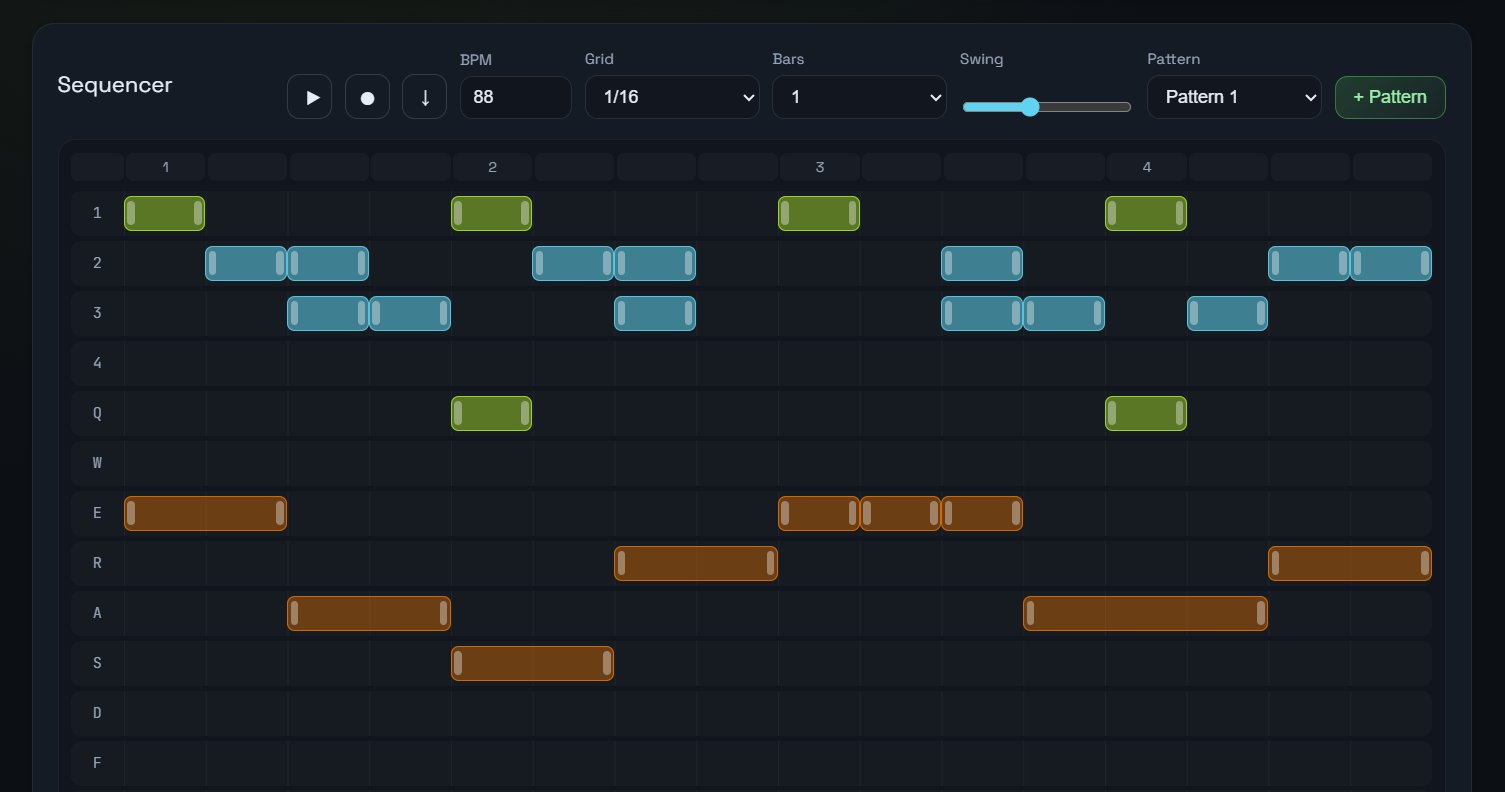Screen dimensions: 1505x792
Task: Click the E track row label
Action: [96, 513]
